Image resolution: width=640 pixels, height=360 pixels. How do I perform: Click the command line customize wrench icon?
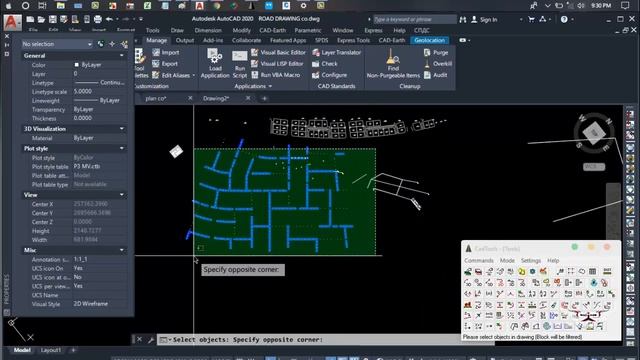pyautogui.click(x=151, y=340)
